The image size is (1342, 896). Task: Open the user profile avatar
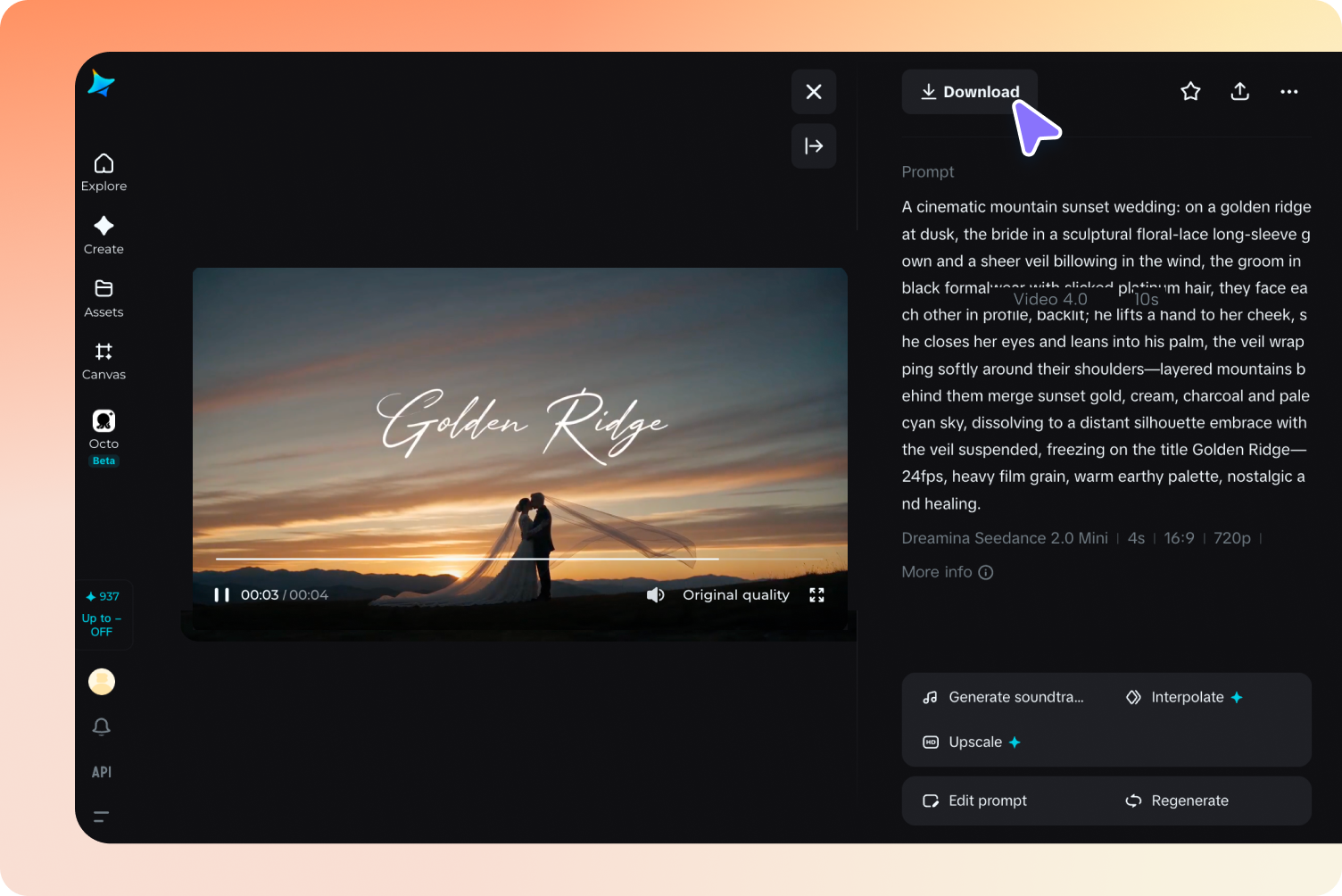click(x=102, y=682)
